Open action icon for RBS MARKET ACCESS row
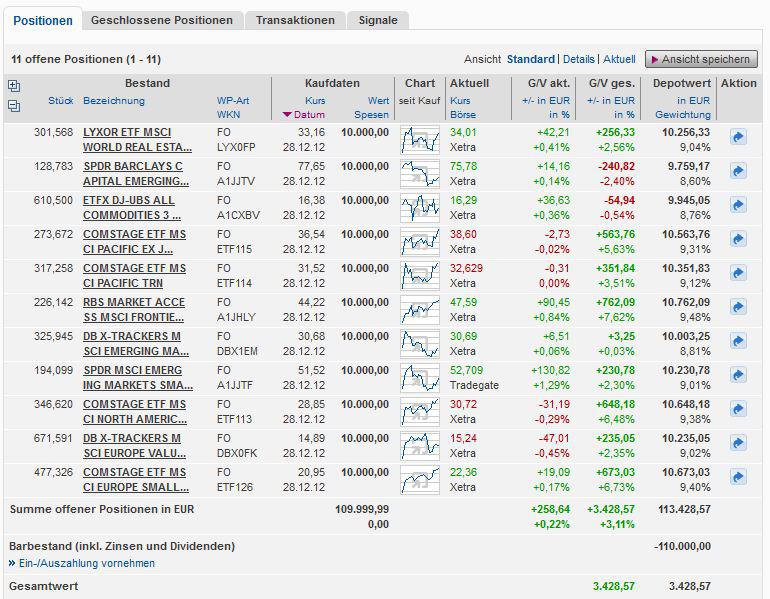The height and width of the screenshot is (599, 770). [x=738, y=307]
